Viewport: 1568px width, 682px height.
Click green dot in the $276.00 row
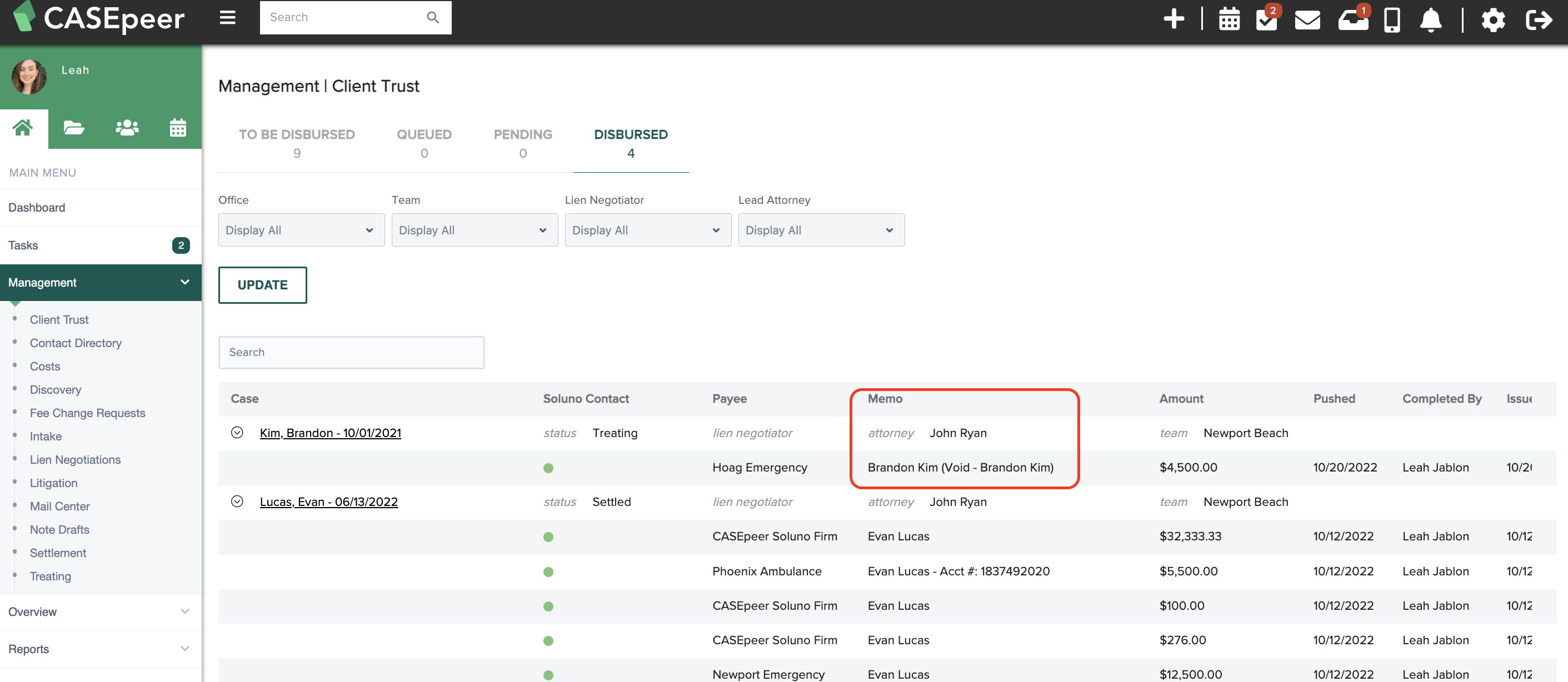click(x=548, y=640)
